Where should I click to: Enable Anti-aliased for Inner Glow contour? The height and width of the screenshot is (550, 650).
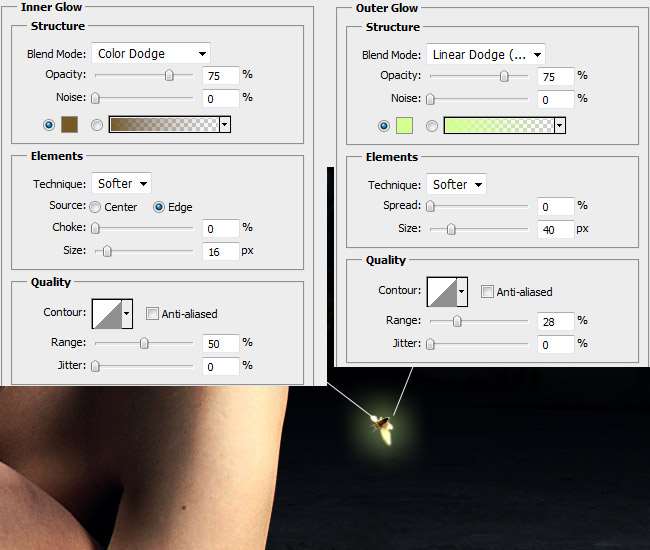153,314
